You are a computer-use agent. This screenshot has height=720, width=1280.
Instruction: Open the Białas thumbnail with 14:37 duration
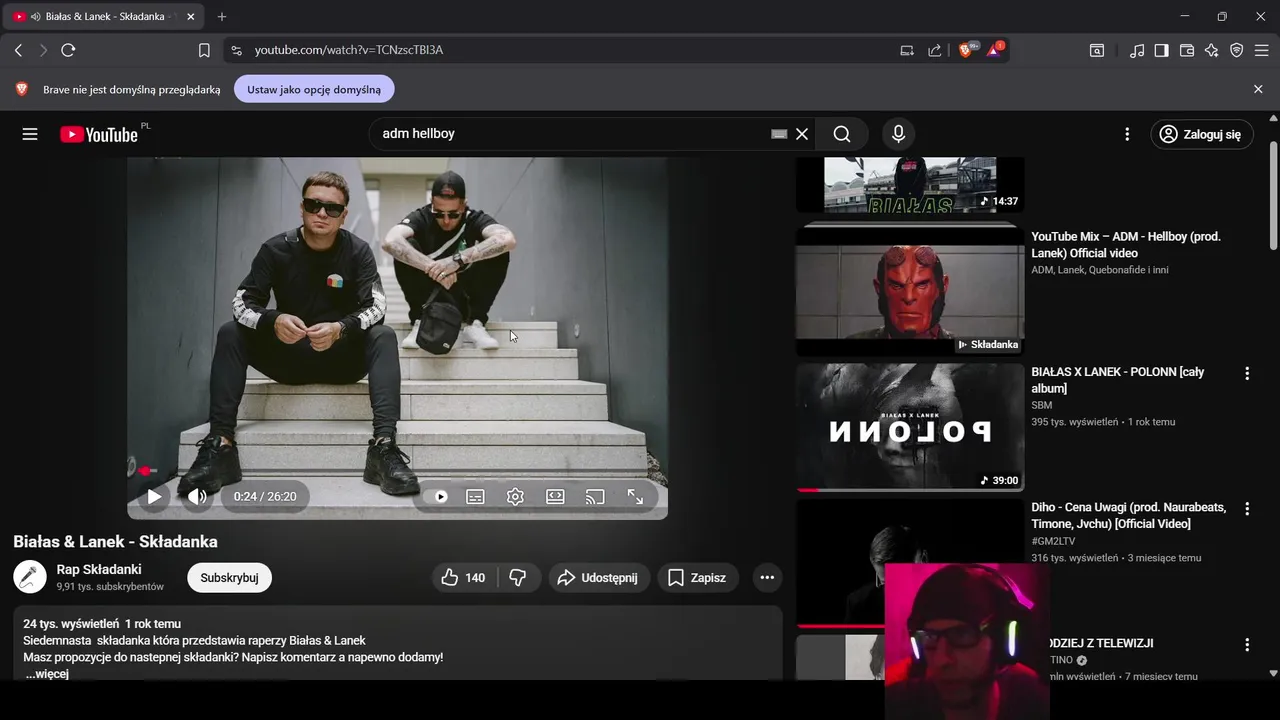click(x=910, y=185)
